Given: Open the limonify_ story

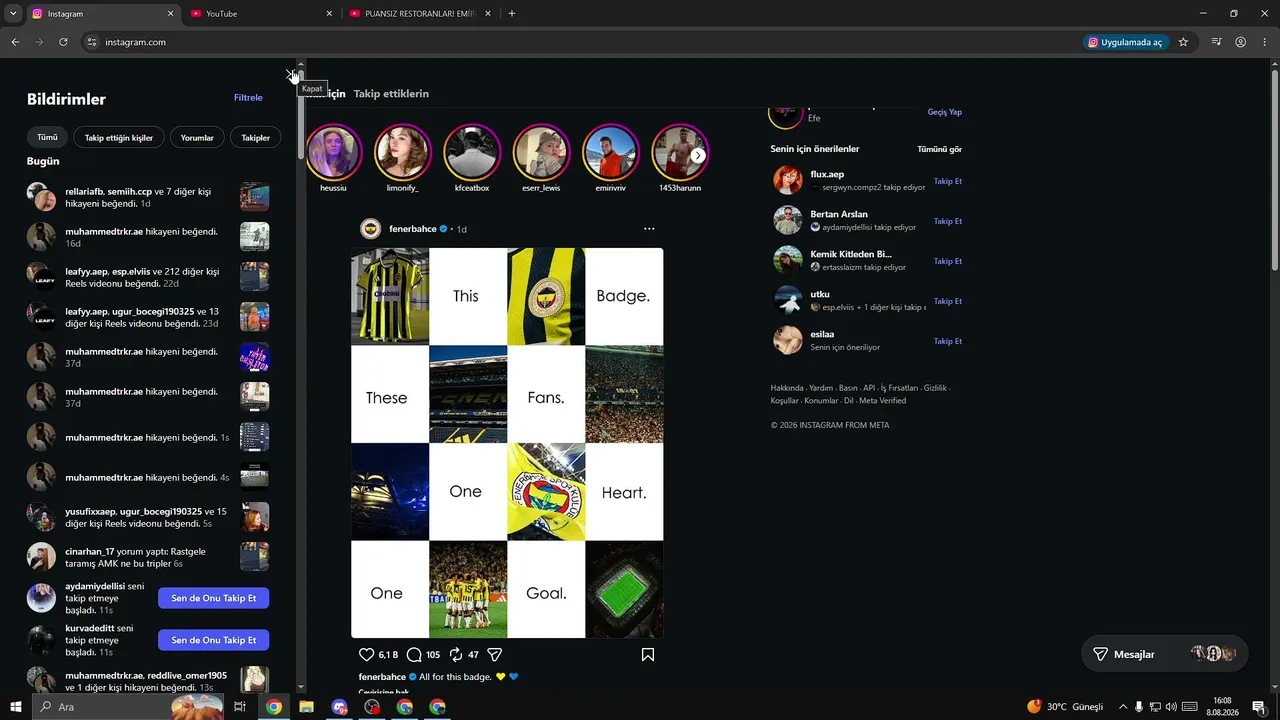Looking at the screenshot, I should [x=403, y=152].
